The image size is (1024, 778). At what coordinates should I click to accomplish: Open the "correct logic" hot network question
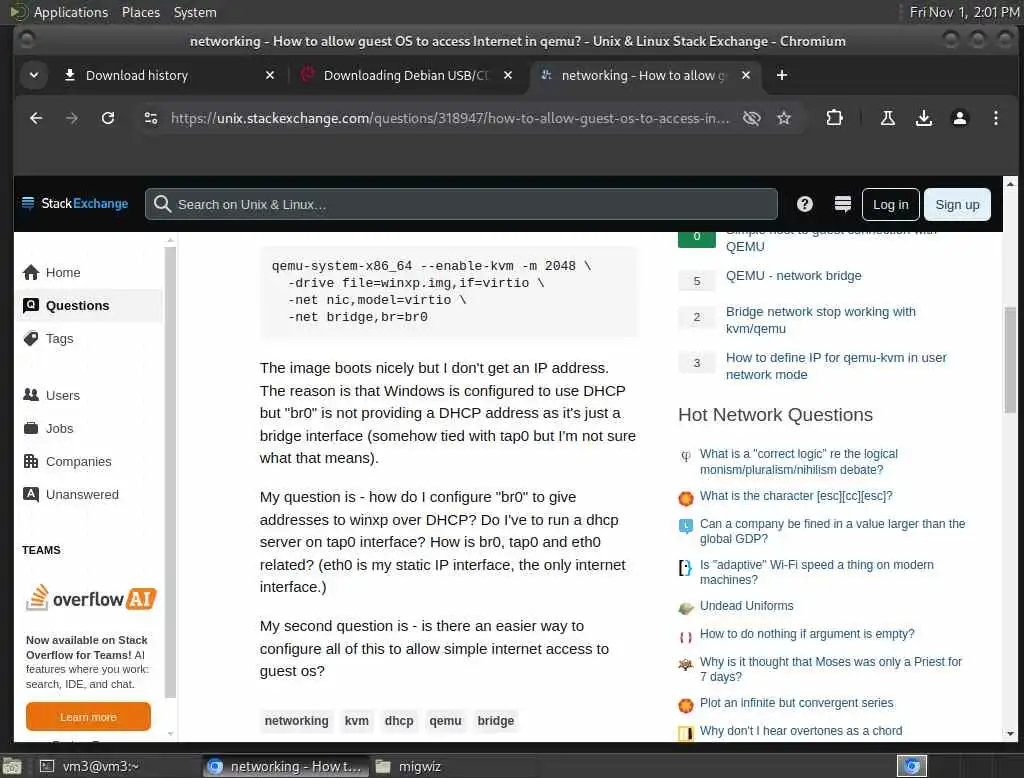coord(799,461)
